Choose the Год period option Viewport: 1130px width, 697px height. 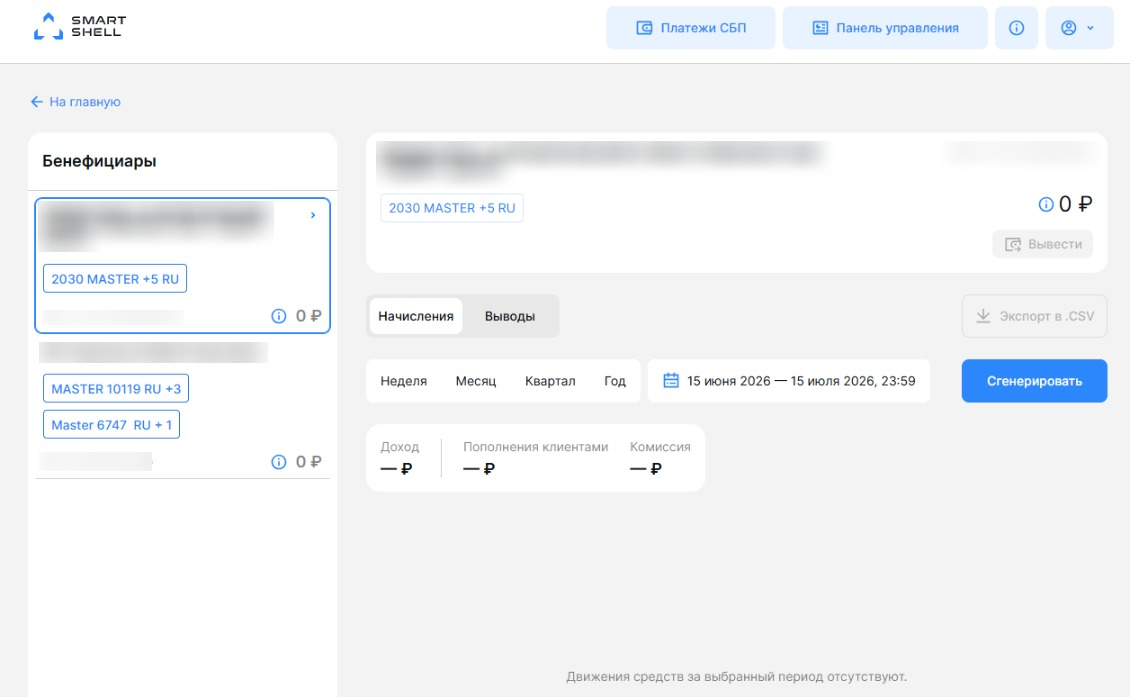pyautogui.click(x=615, y=381)
